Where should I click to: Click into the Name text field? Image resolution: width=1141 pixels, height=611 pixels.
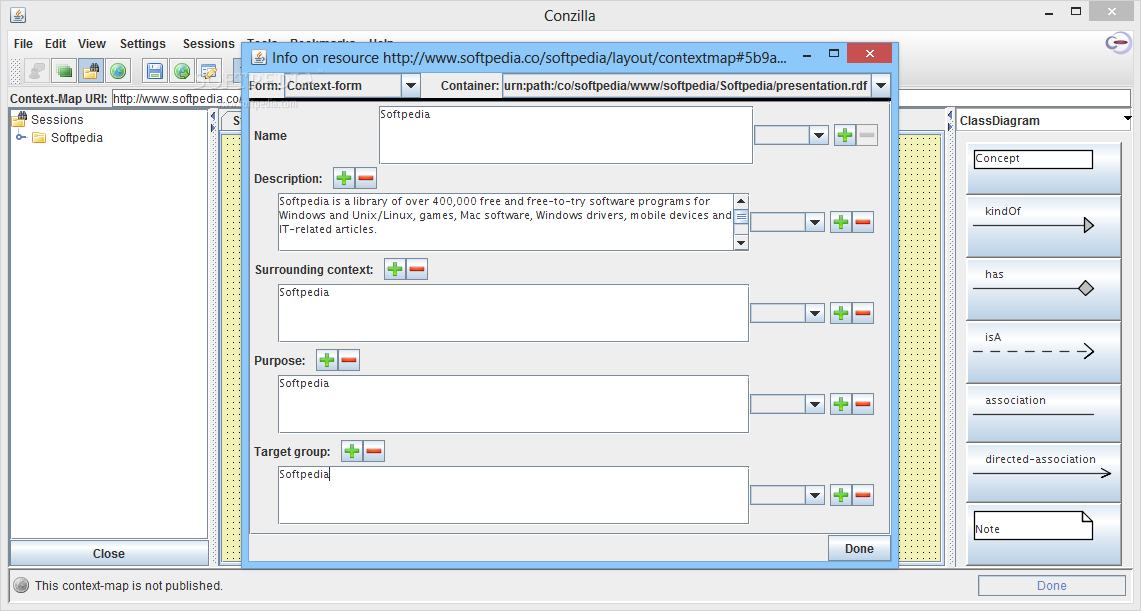(565, 135)
